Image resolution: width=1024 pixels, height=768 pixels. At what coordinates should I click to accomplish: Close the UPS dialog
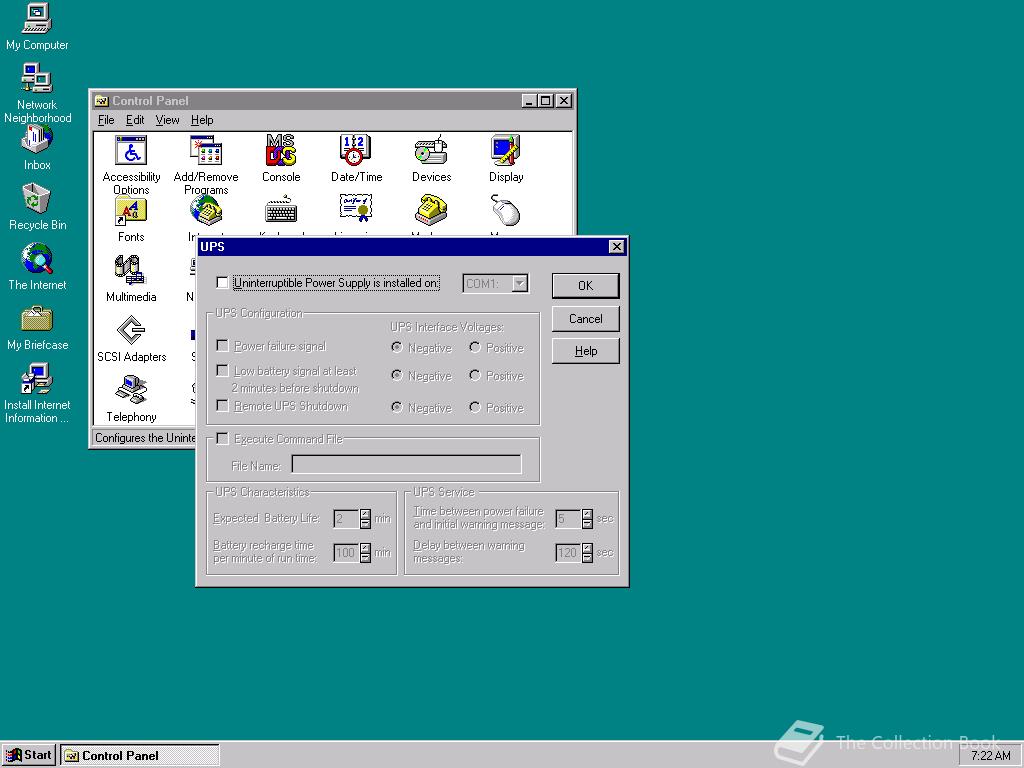[616, 246]
